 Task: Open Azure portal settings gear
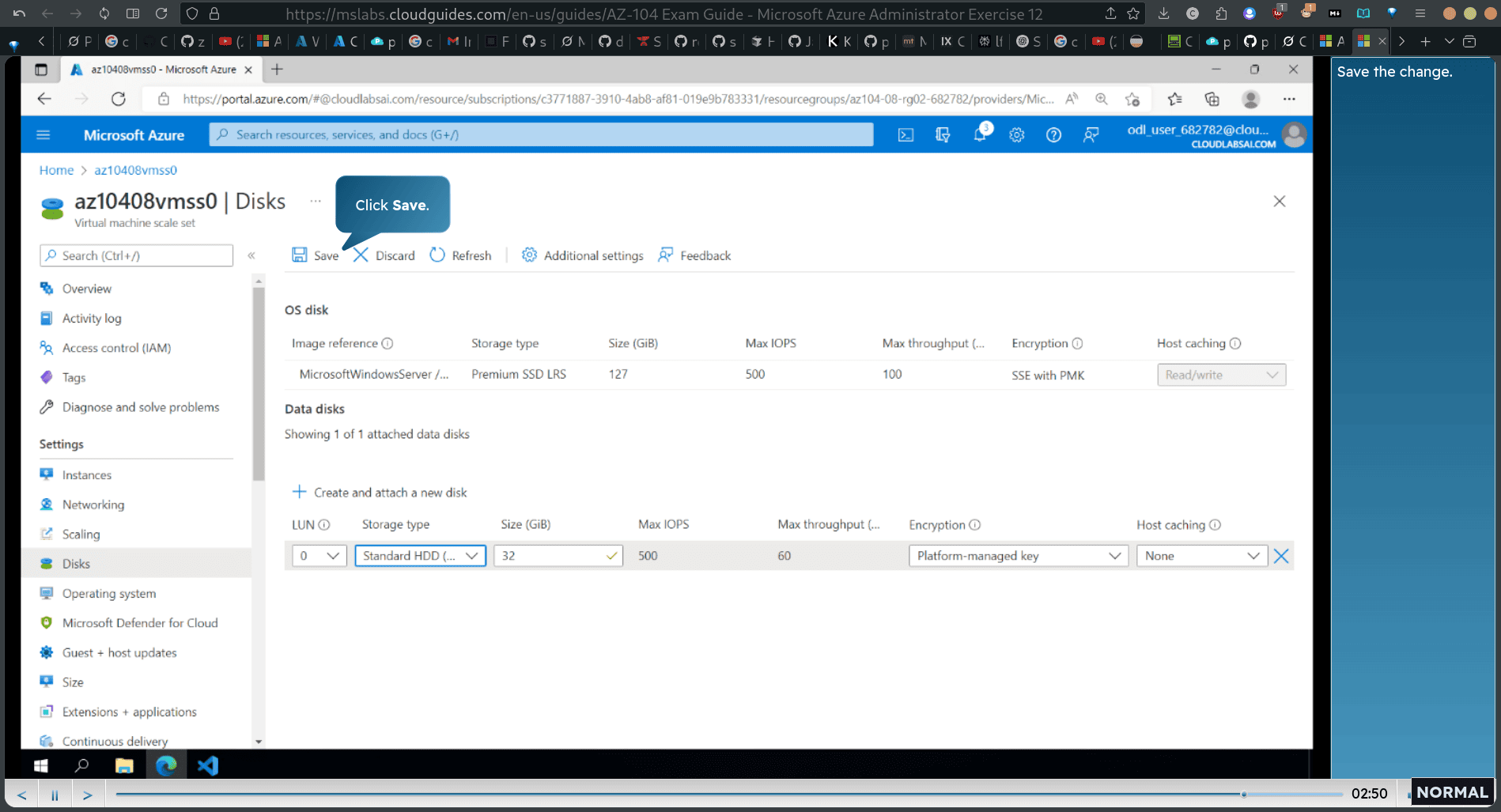(x=1017, y=135)
